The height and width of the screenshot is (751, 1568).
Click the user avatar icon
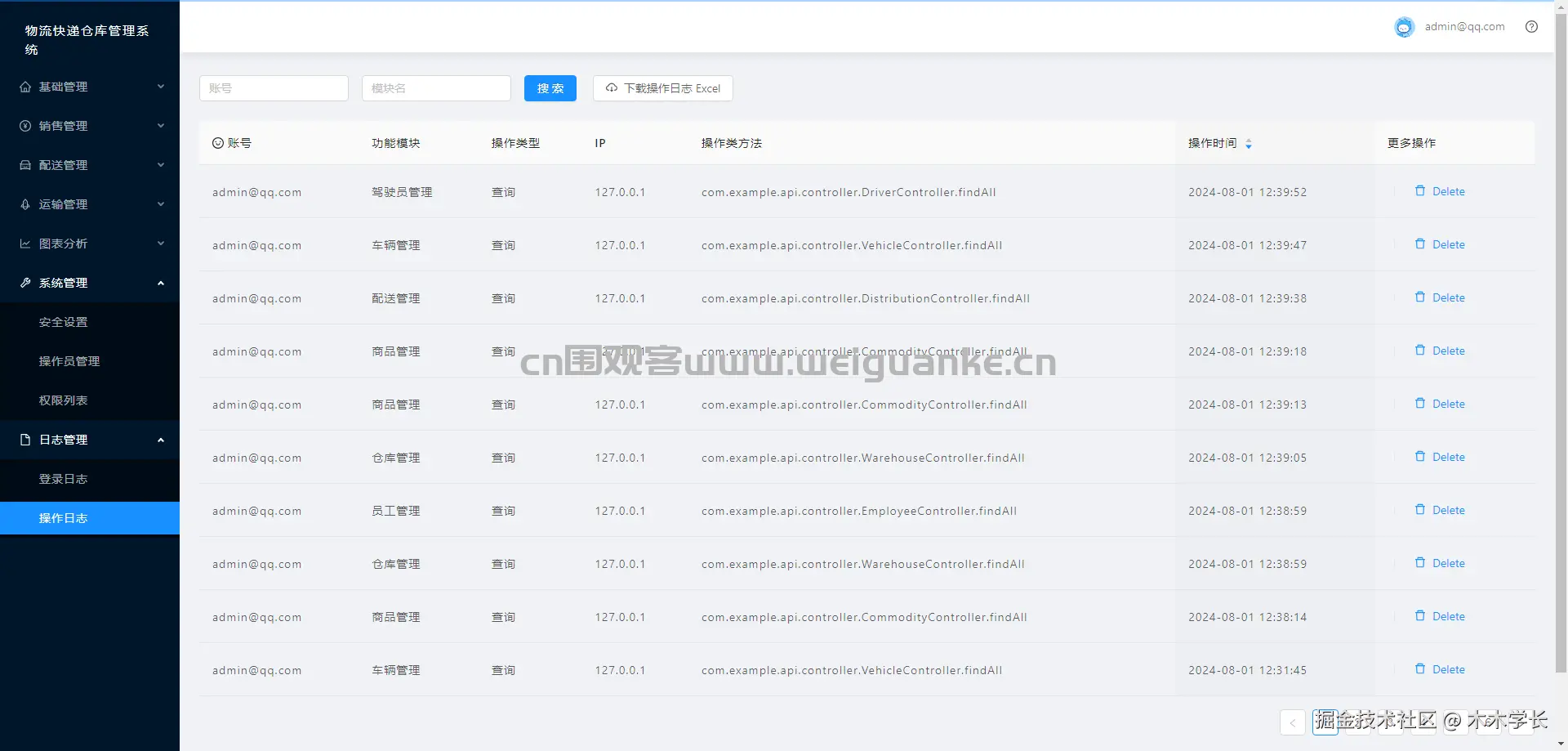click(1404, 27)
